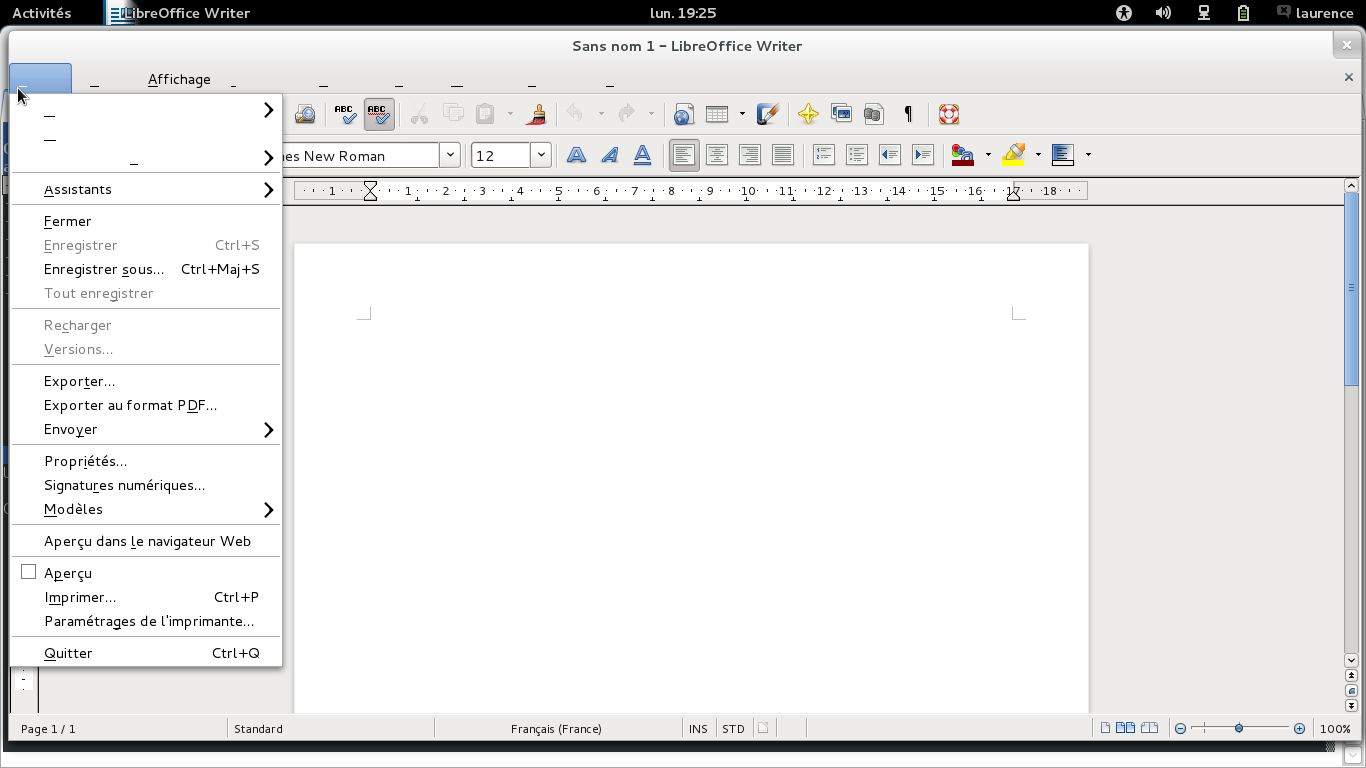Open the page preview toolbar icon

pos(305,114)
